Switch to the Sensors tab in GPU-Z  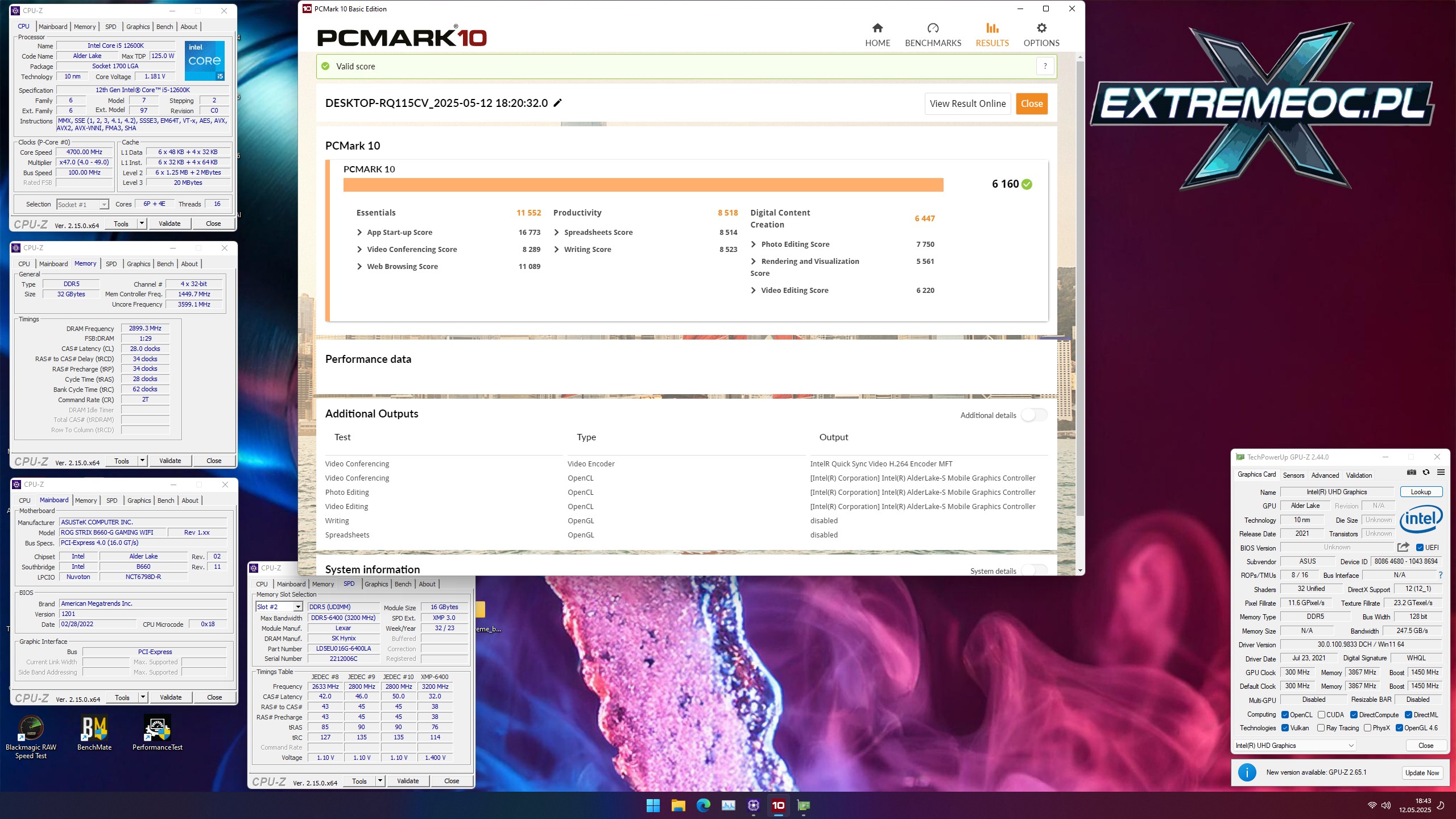click(x=1294, y=475)
